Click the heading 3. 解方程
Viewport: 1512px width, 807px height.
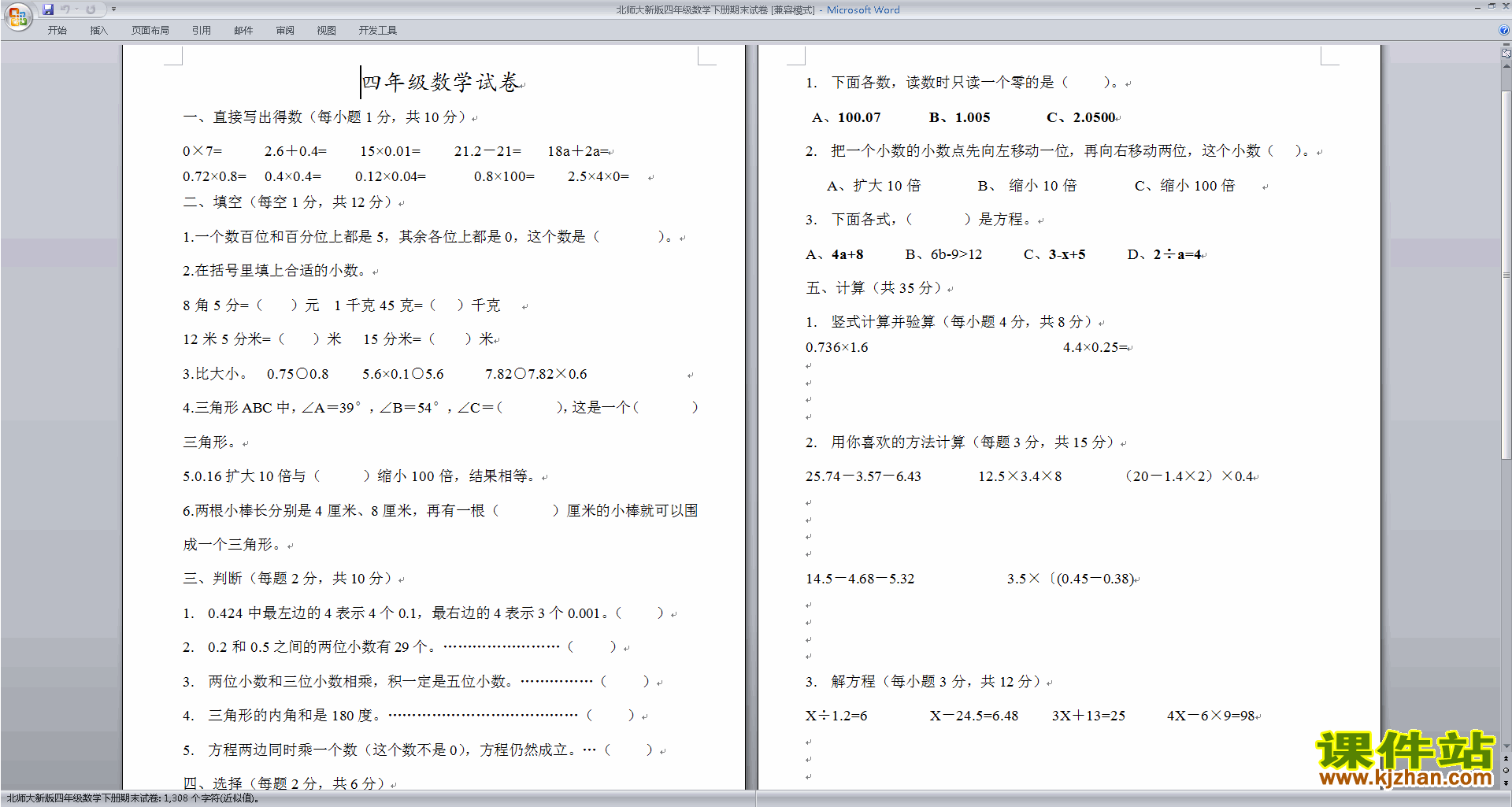[x=840, y=682]
